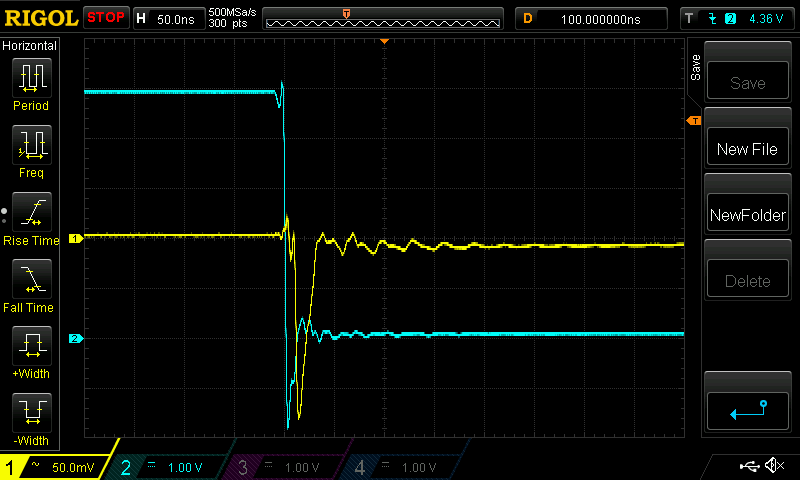Click the orange trigger level marker T
The height and width of the screenshot is (480, 800).
pos(694,120)
